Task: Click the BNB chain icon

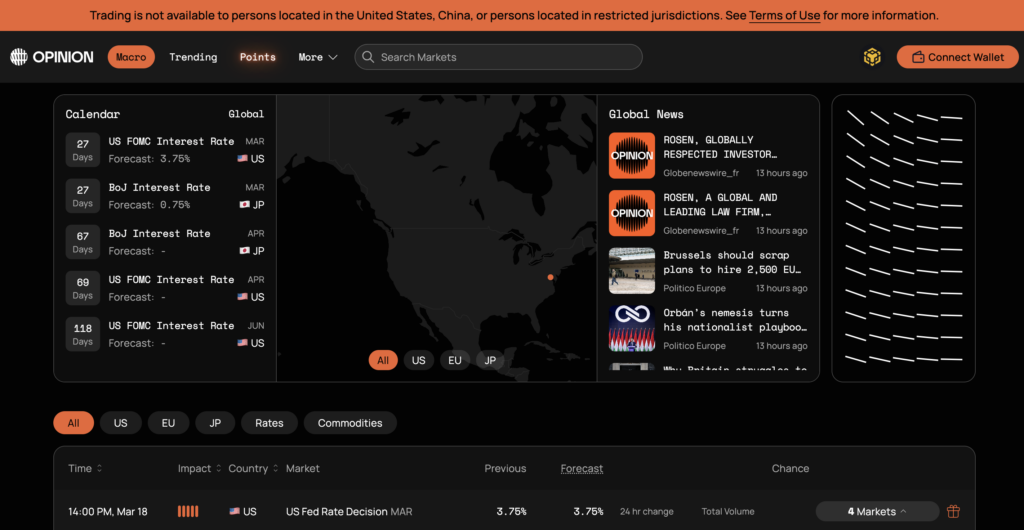Action: 872,57
